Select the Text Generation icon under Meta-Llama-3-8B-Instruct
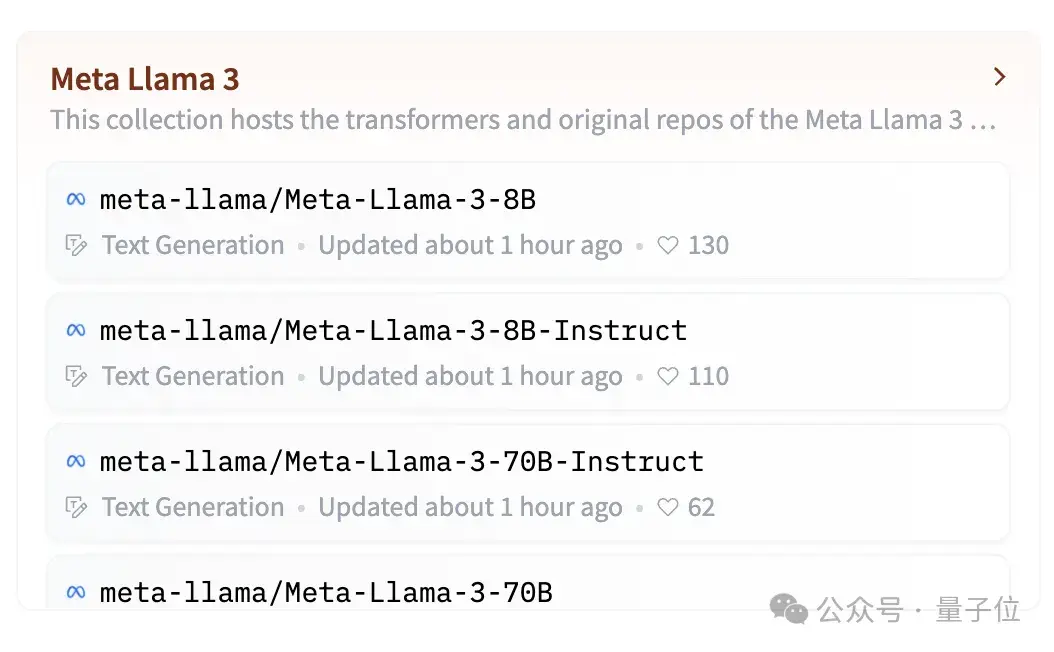 pyautogui.click(x=77, y=375)
